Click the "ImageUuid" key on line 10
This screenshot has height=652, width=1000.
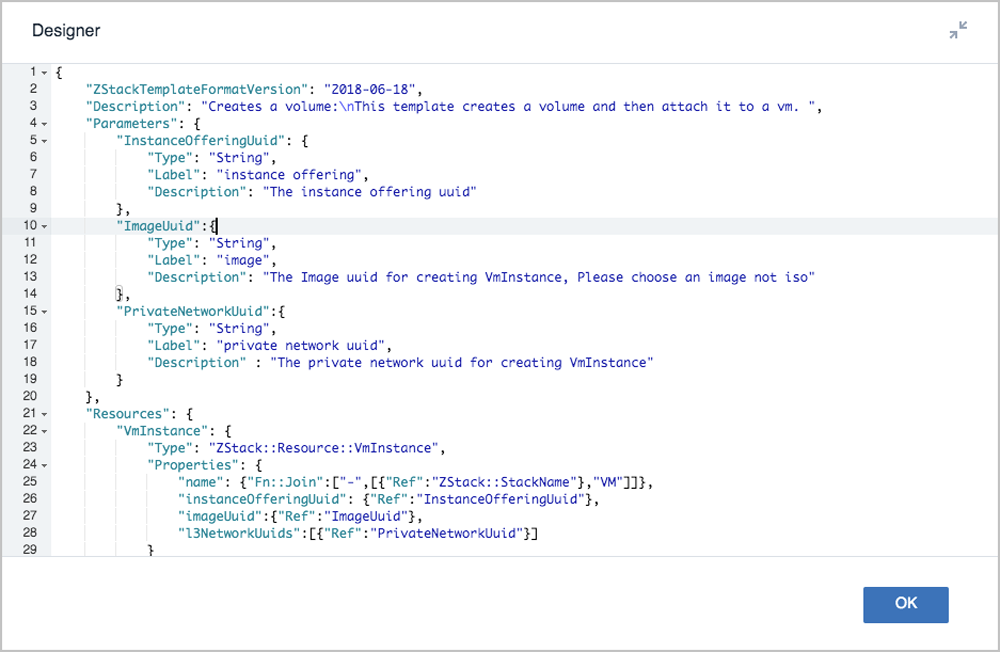(x=158, y=226)
